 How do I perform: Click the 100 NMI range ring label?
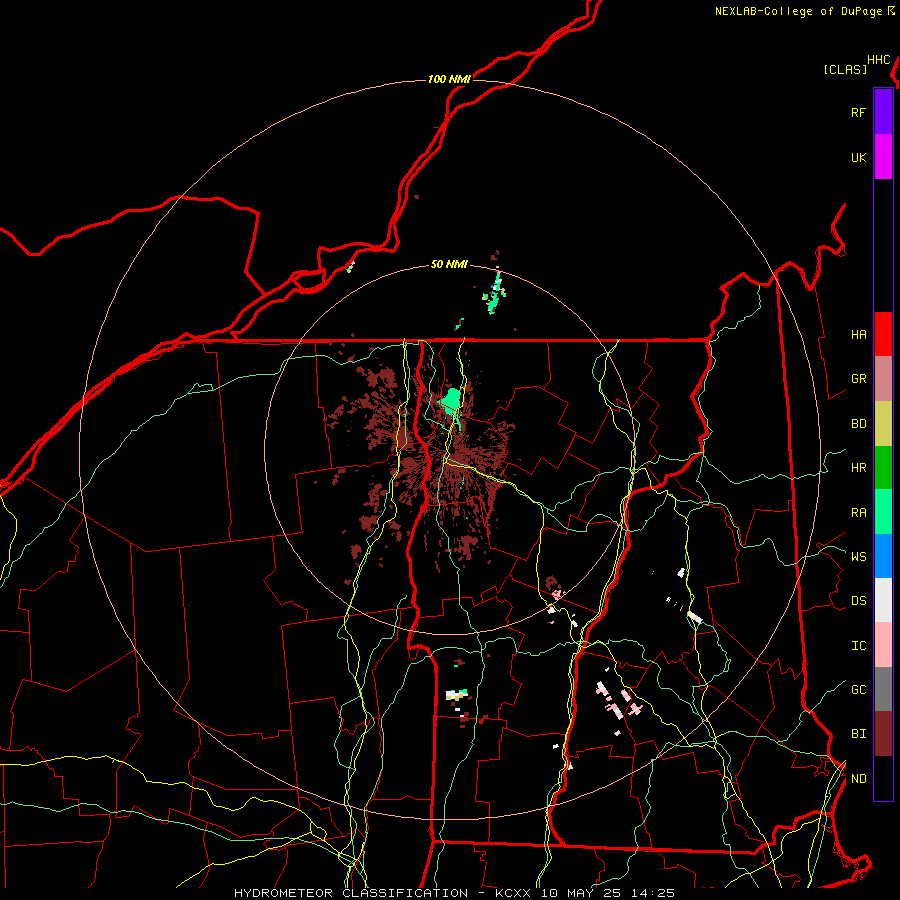(x=449, y=79)
